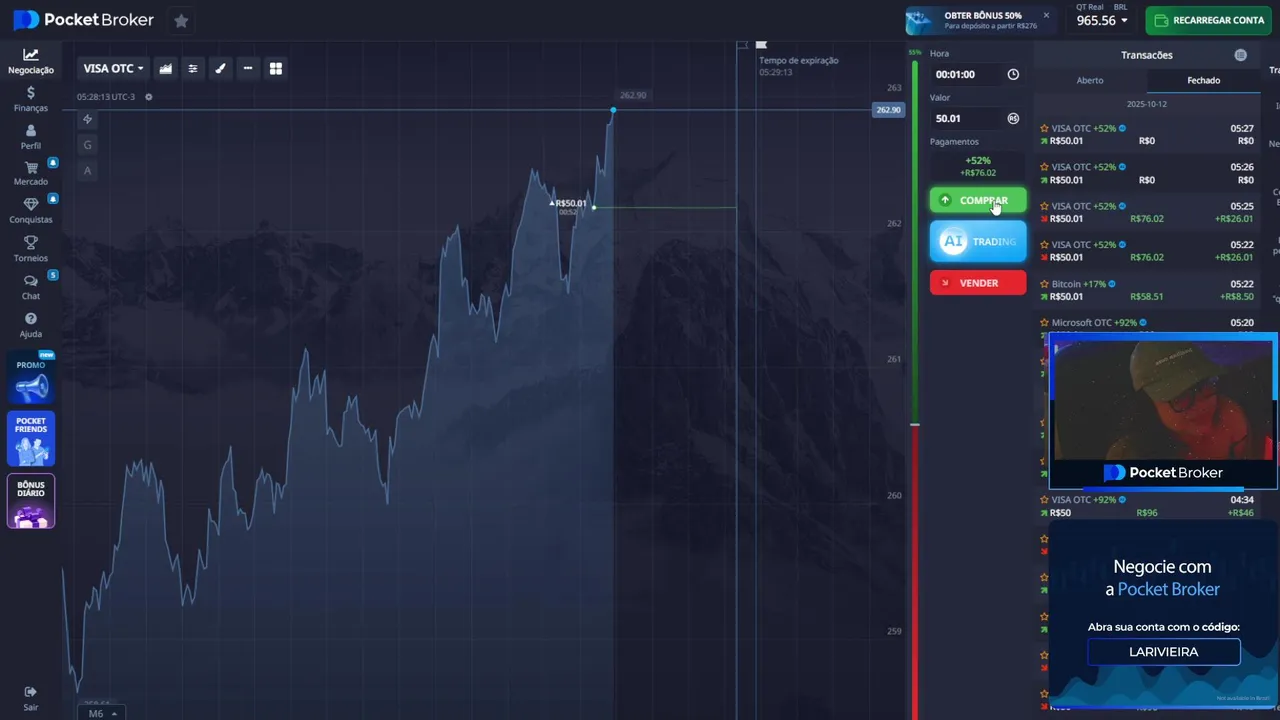The image size is (1280, 720).
Task: Click the Valor 50.01 amount field
Action: coord(977,118)
